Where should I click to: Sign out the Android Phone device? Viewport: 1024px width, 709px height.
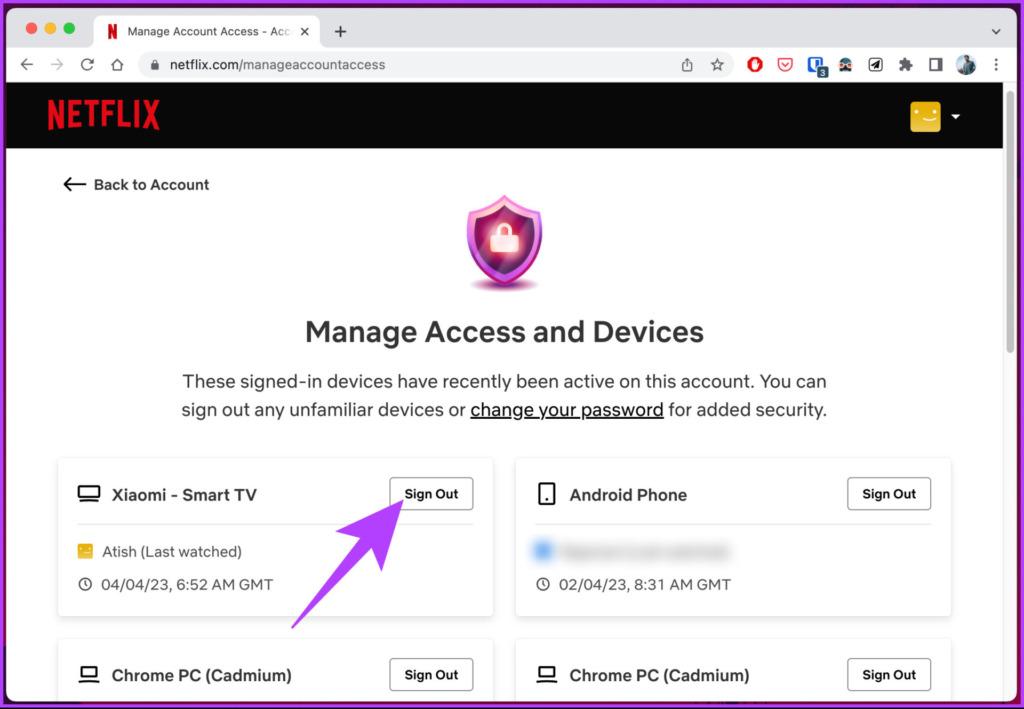tap(889, 494)
